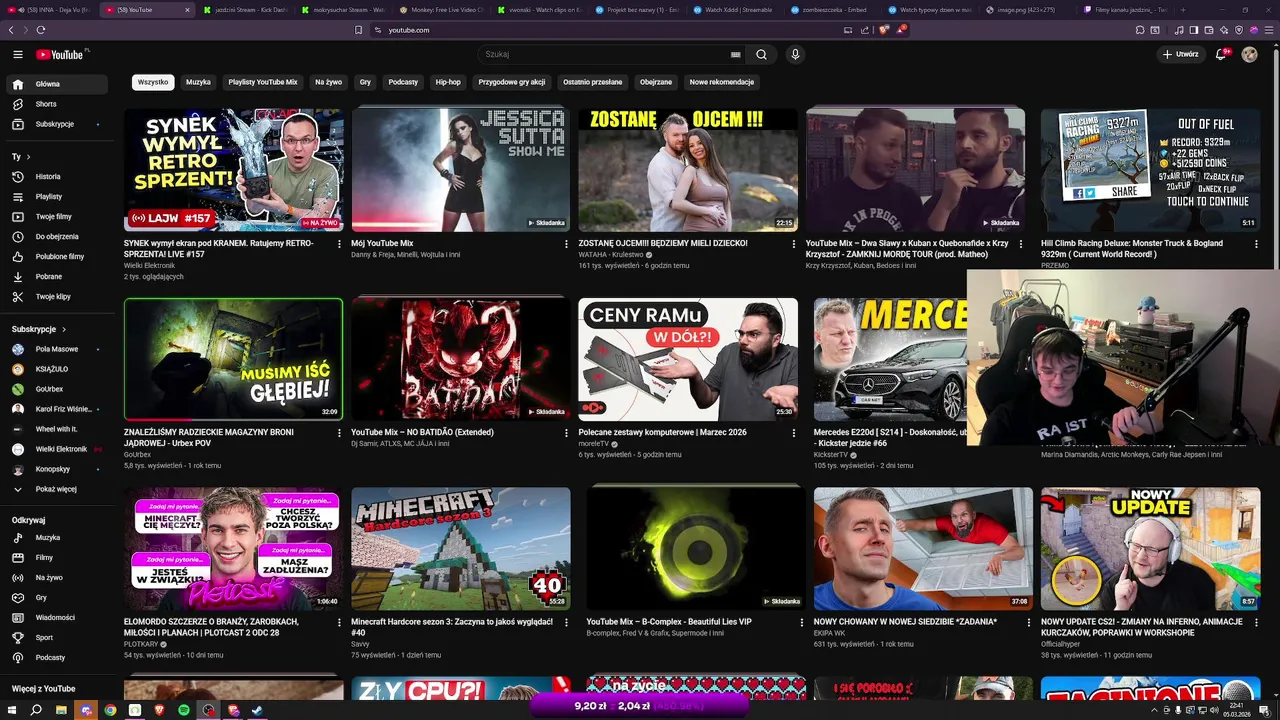The image size is (1280, 720).
Task: Open the Brave Shields icon in address bar
Action: point(884,30)
